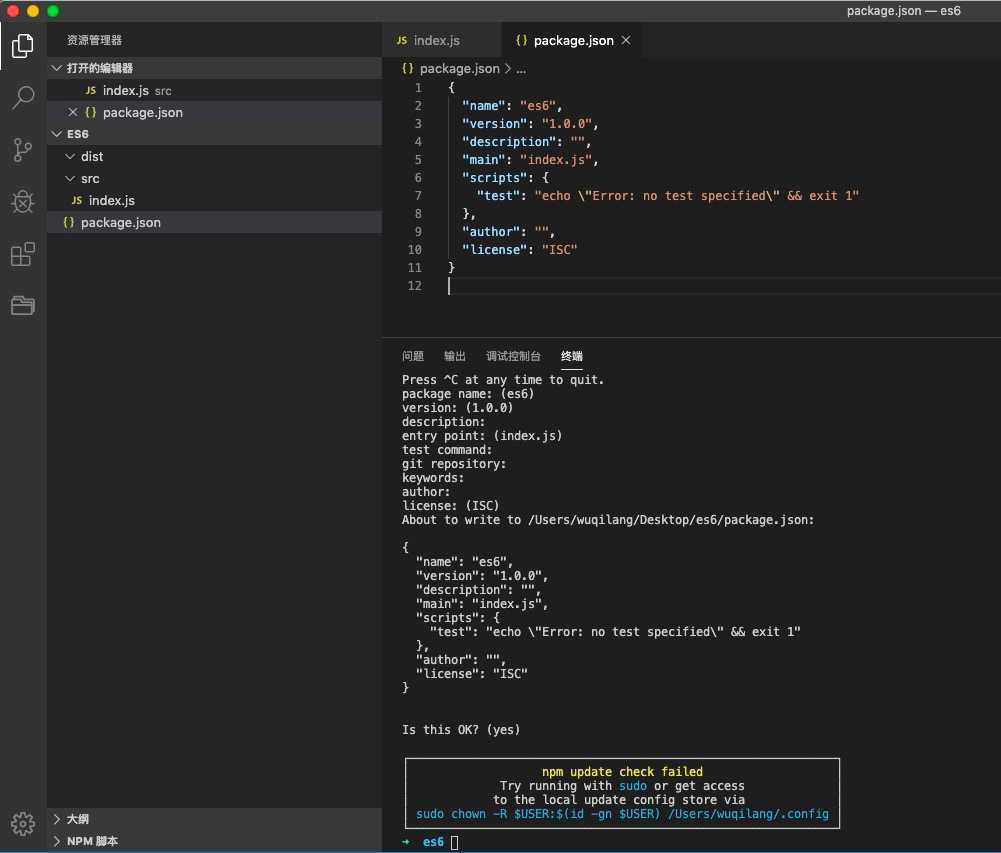Click braces icon on package.json tab

coord(521,40)
